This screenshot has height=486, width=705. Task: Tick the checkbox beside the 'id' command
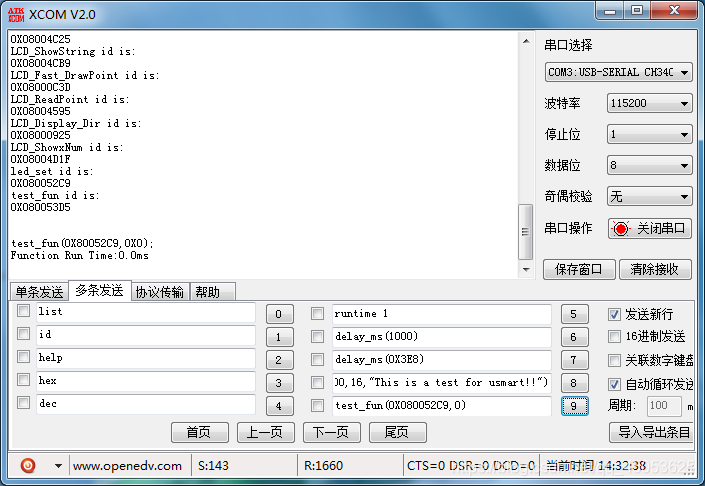point(23,334)
